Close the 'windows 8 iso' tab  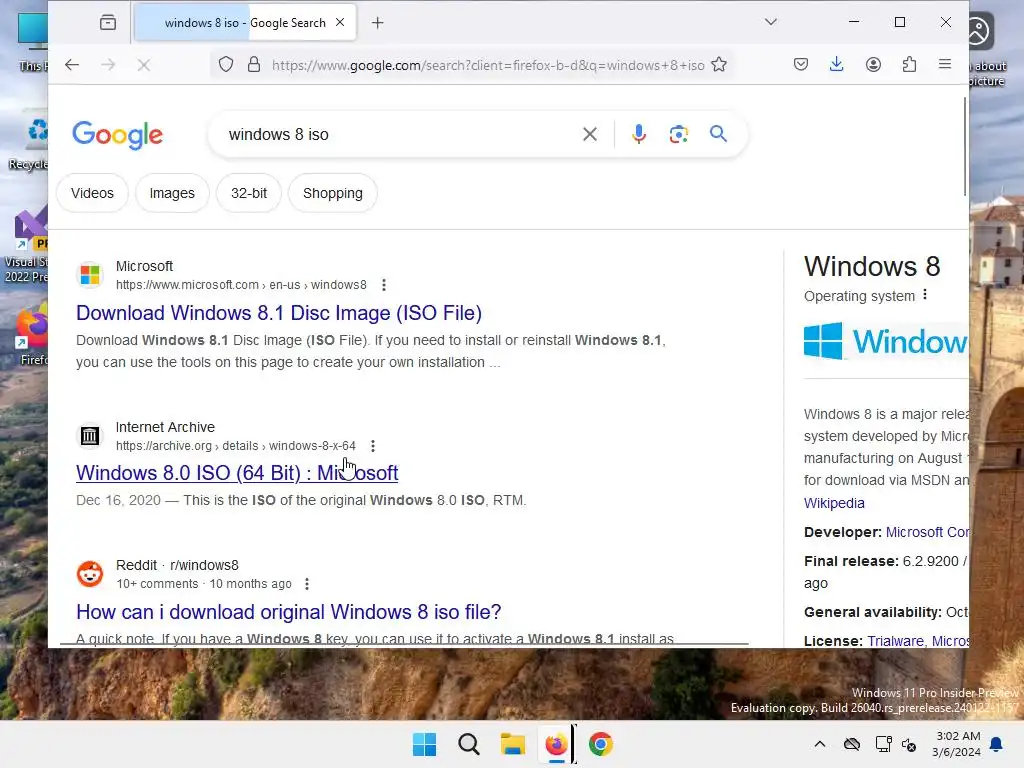coord(340,22)
